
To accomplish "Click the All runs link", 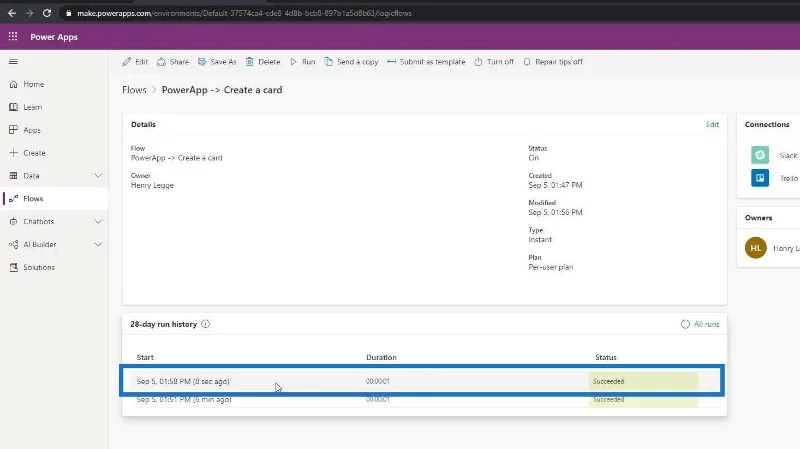I will [x=707, y=324].
